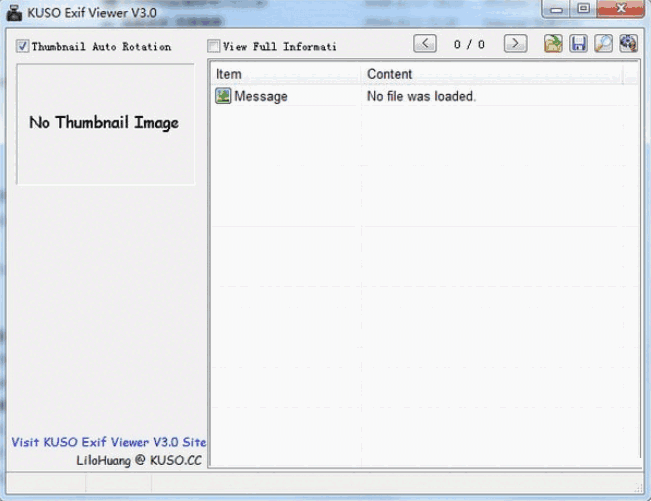Maximize the KUSO Exif Viewer window
Viewport: 651px width, 501px height.
583,8
